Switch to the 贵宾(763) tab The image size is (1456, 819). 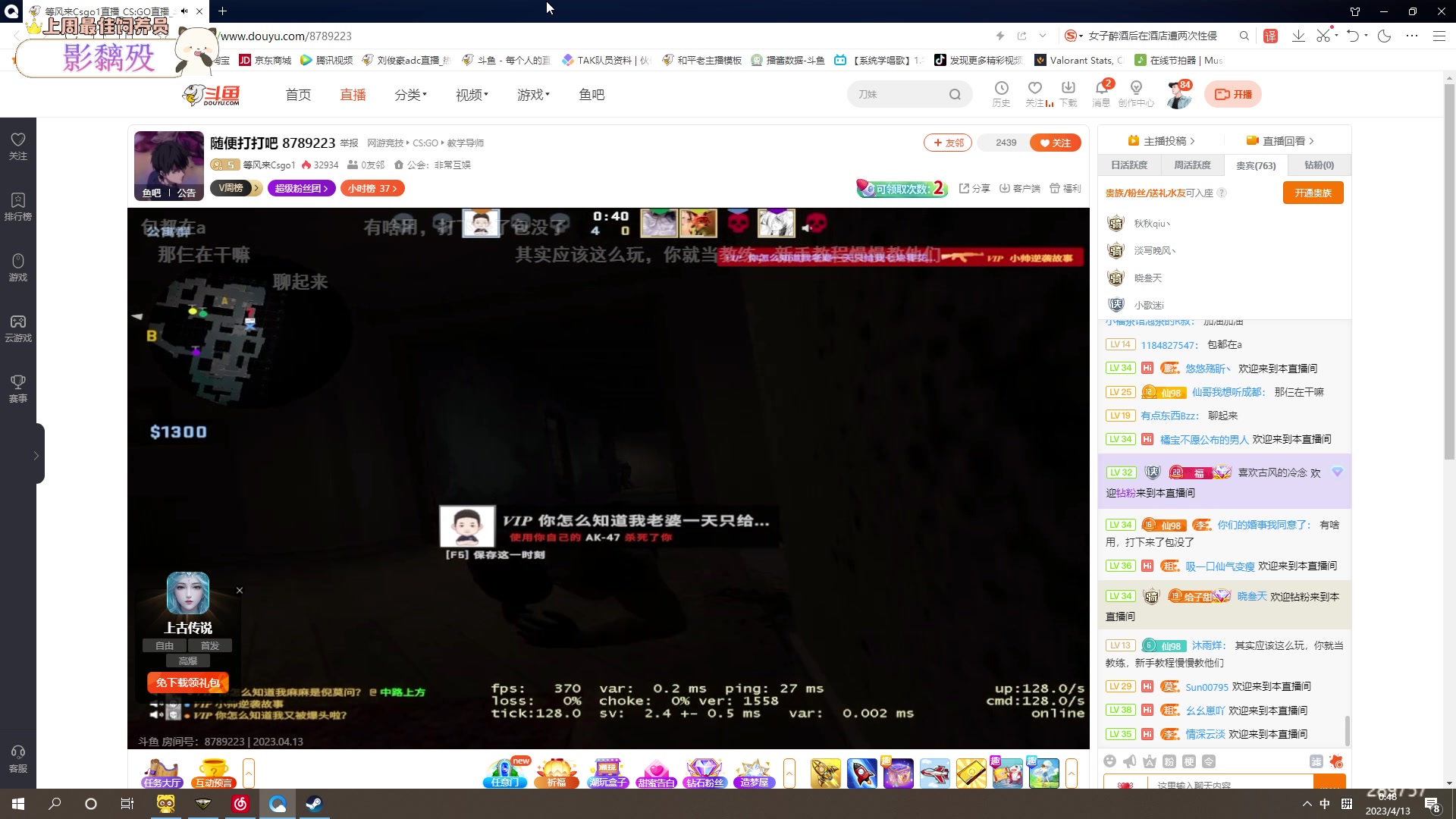[x=1255, y=165]
